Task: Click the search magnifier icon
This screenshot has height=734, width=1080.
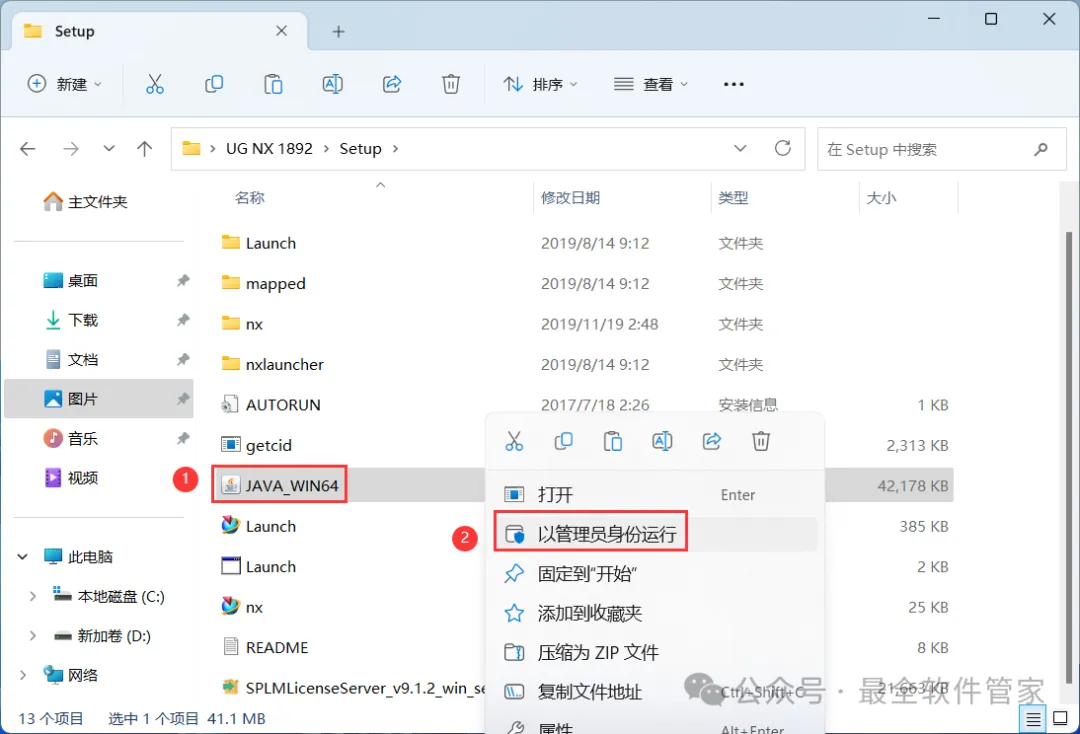Action: tap(1041, 149)
